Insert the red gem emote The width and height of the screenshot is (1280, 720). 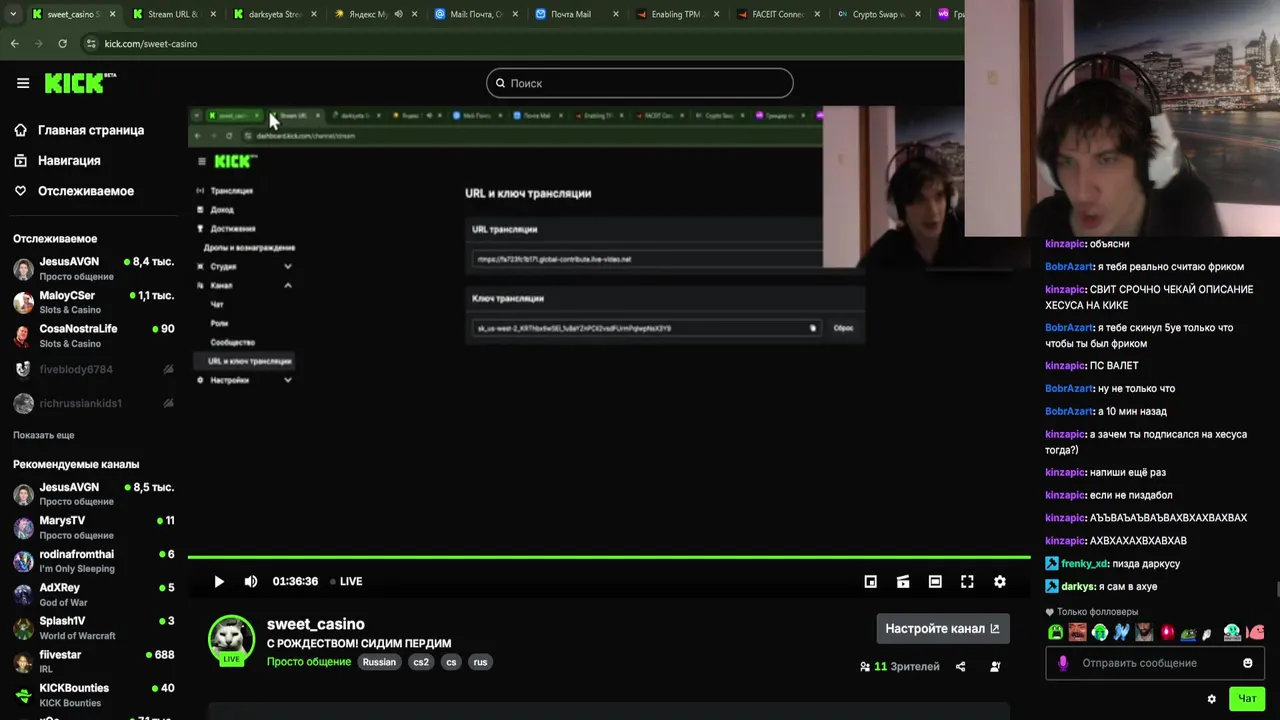[1168, 632]
